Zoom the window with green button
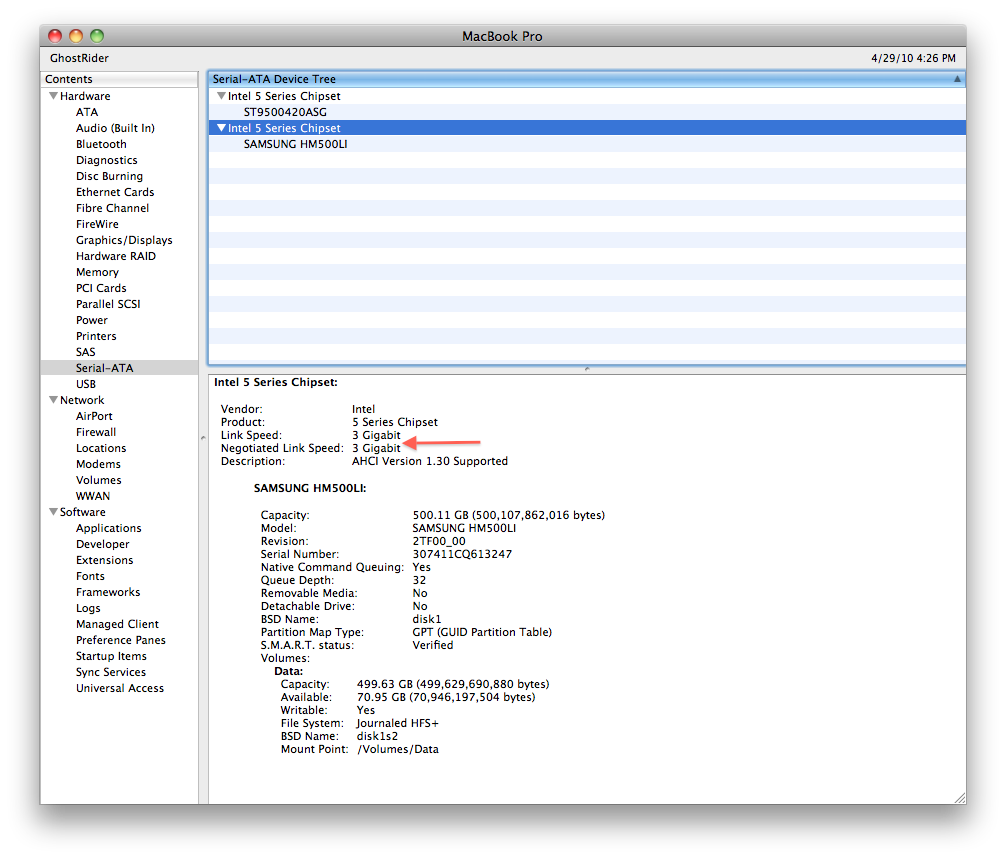The height and width of the screenshot is (859, 1006). [x=96, y=36]
